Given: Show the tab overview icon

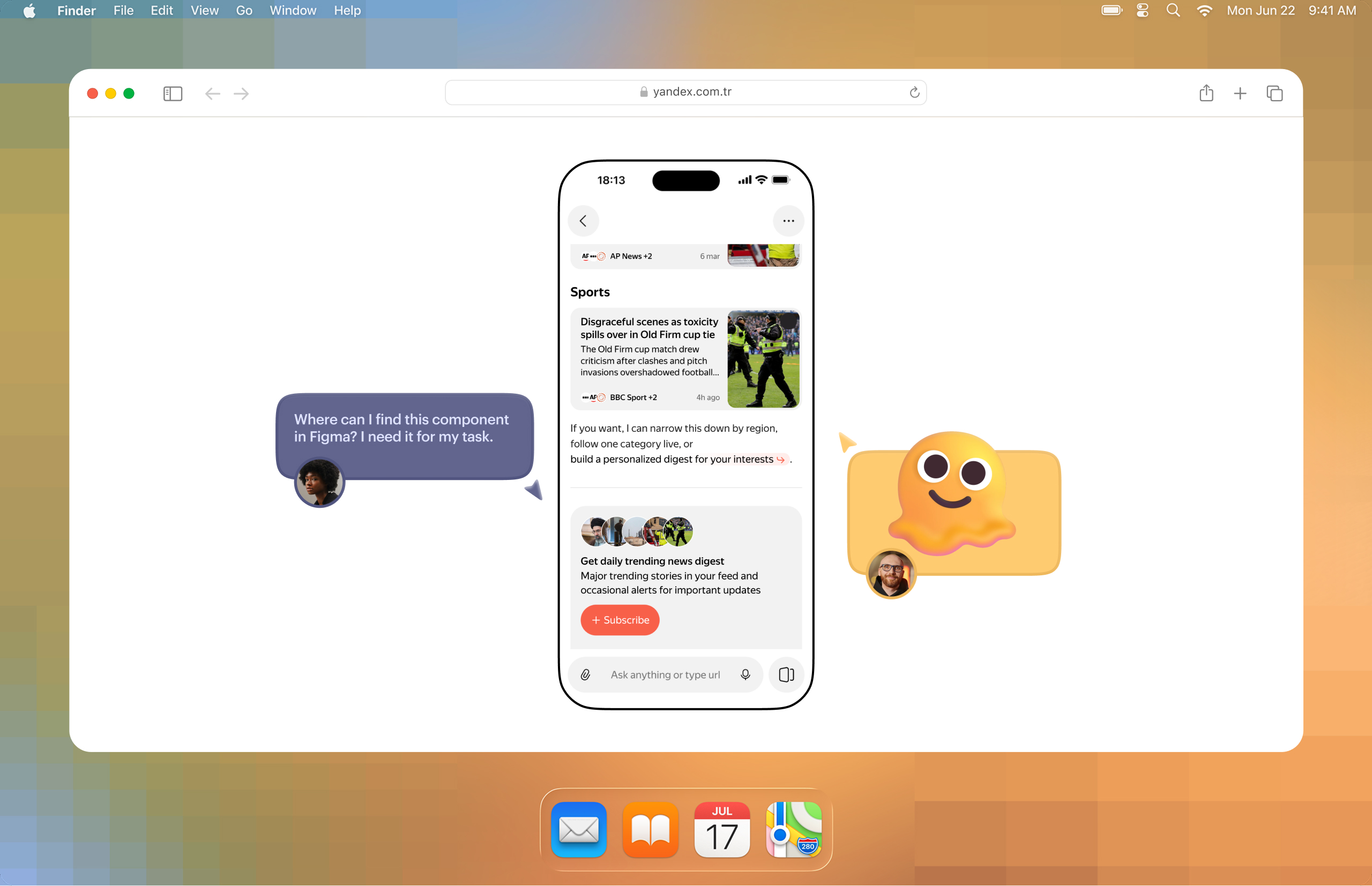Looking at the screenshot, I should [x=1274, y=93].
